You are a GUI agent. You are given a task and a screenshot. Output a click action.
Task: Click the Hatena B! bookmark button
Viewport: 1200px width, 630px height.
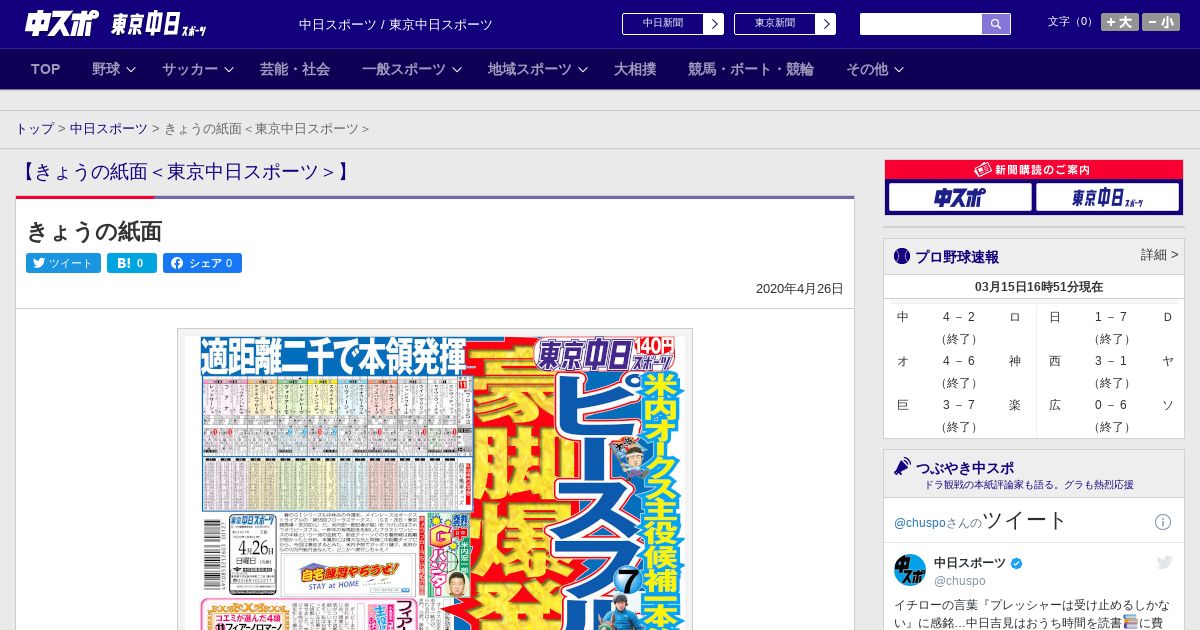pyautogui.click(x=132, y=263)
